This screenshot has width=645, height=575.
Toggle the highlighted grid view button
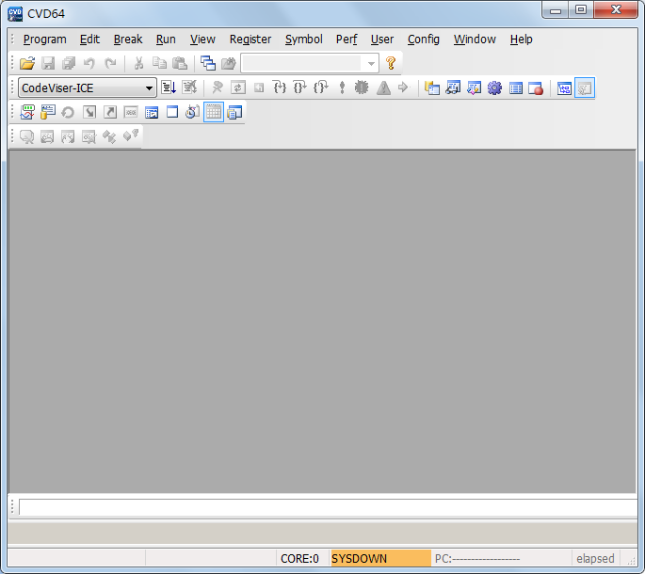click(213, 112)
